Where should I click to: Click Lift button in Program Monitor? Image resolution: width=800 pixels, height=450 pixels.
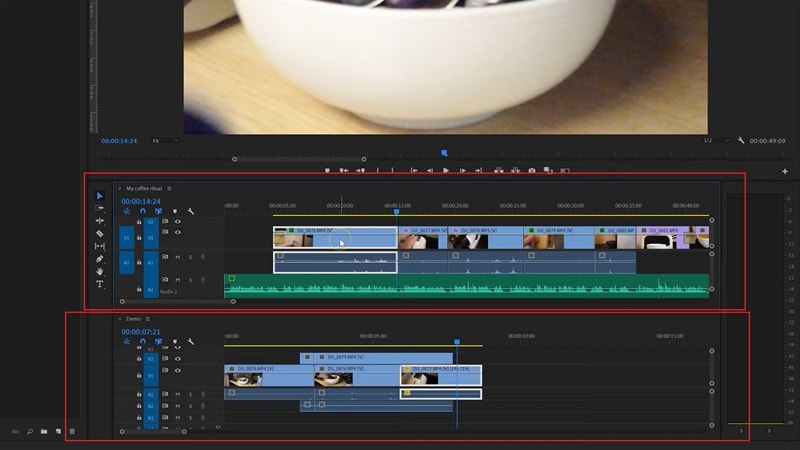click(x=498, y=170)
